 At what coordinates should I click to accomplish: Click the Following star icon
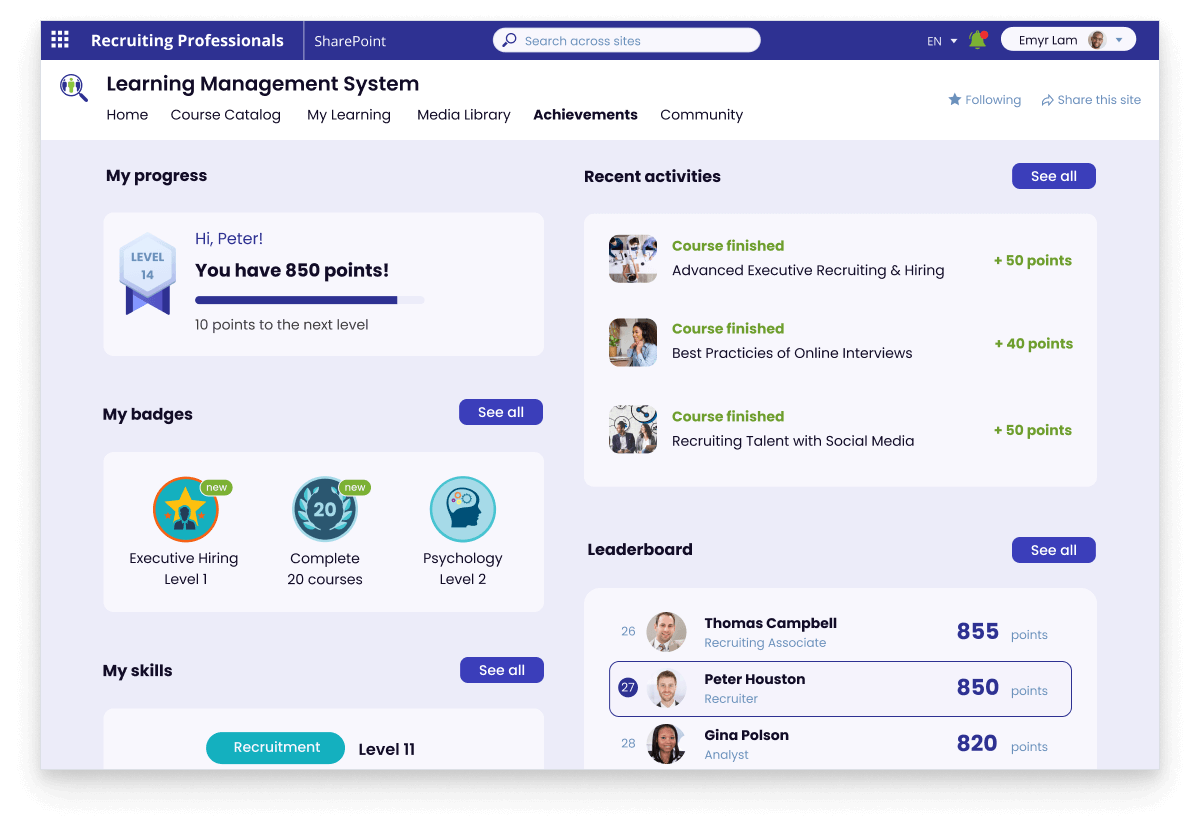pos(955,100)
